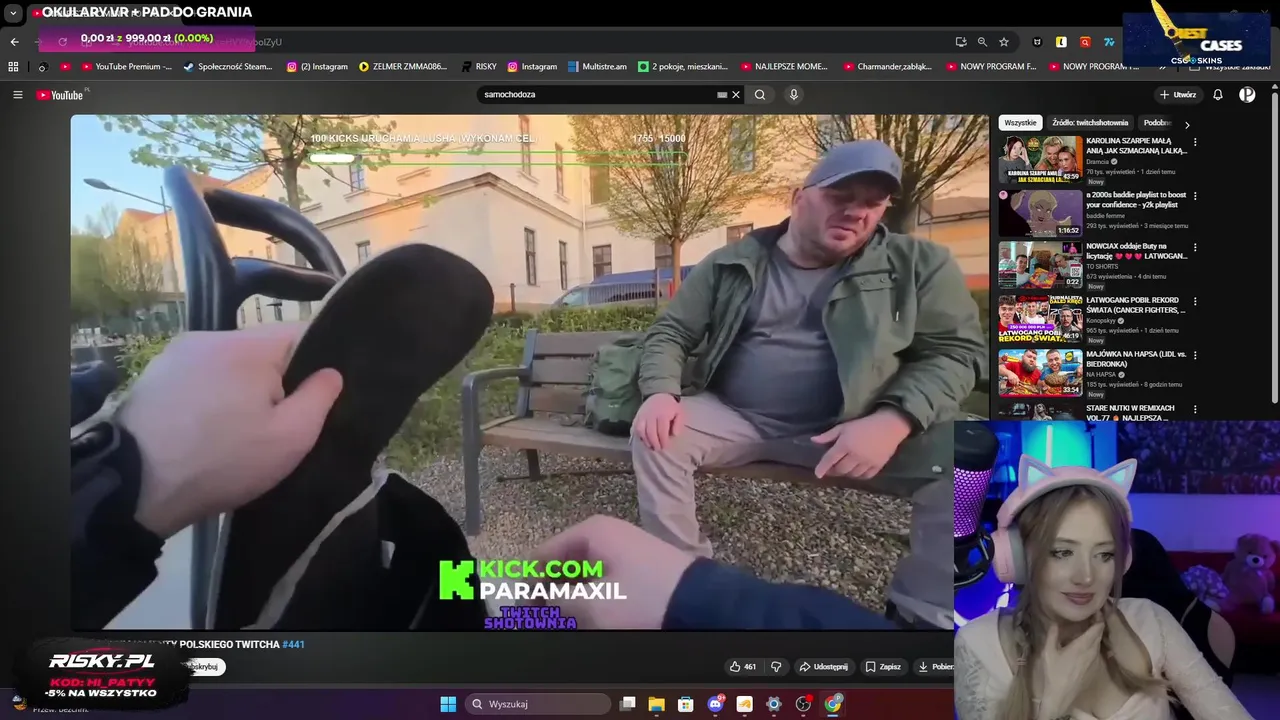The width and height of the screenshot is (1280, 720).
Task: Click the Wyszukaj taskbar search box
Action: coord(539,704)
